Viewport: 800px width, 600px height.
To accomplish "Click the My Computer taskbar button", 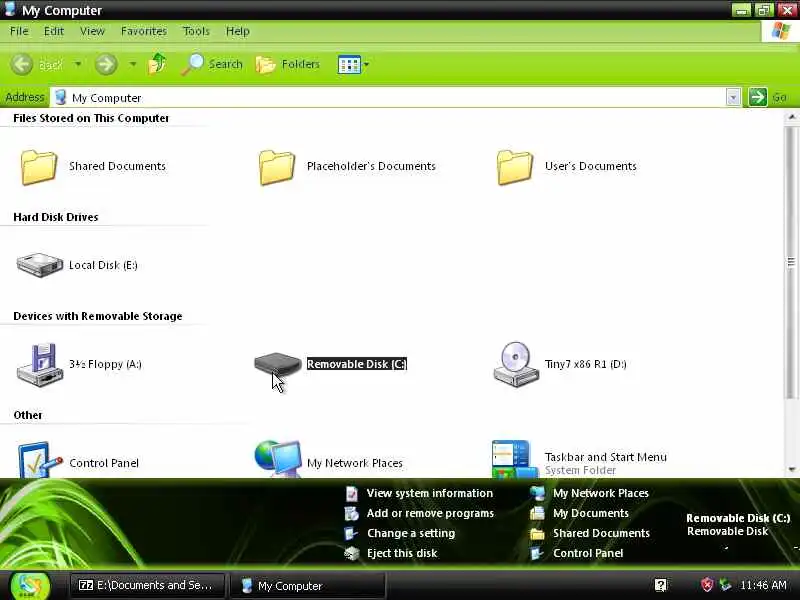I will point(308,585).
